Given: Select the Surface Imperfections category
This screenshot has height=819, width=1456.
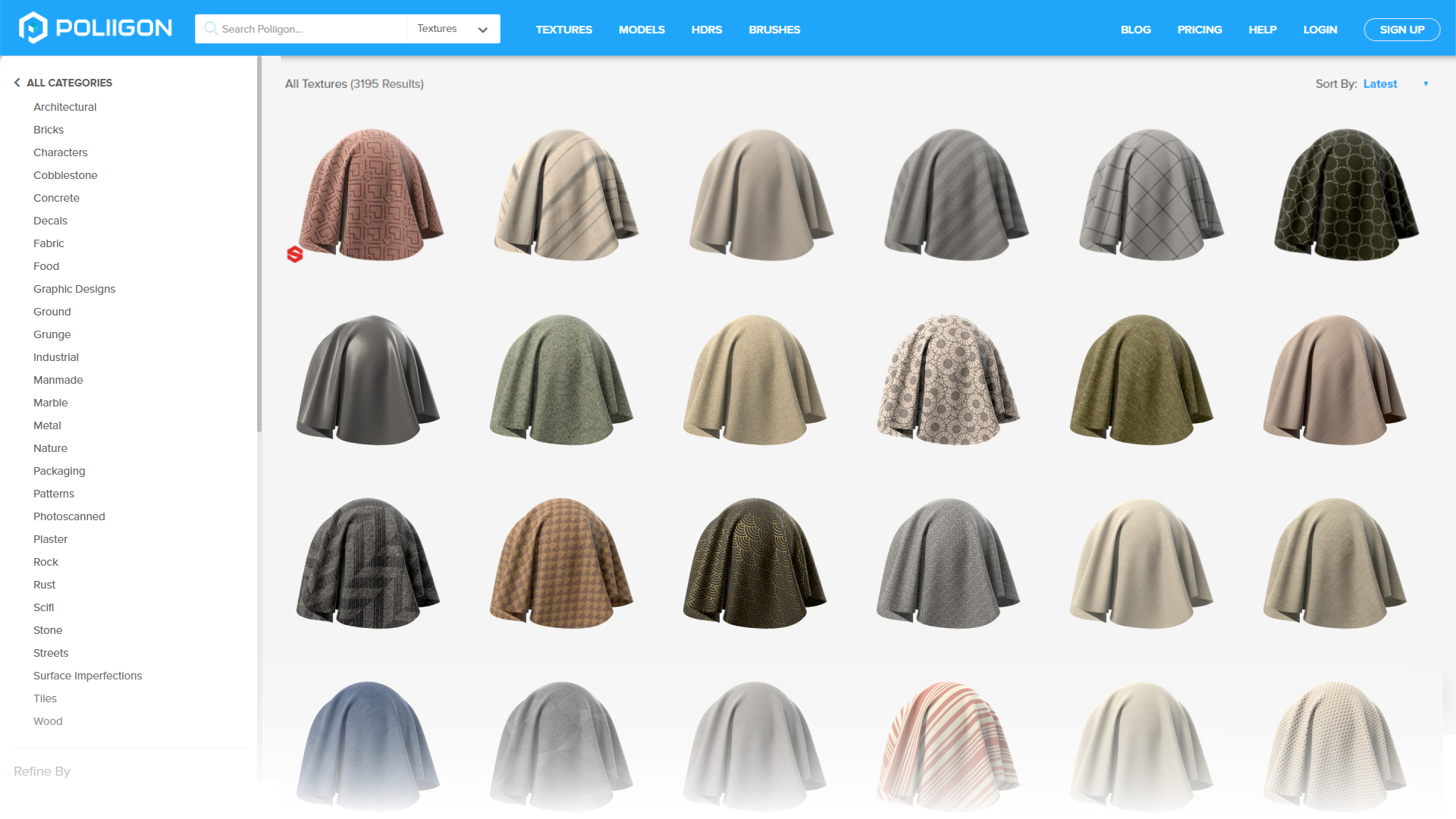Looking at the screenshot, I should point(87,676).
